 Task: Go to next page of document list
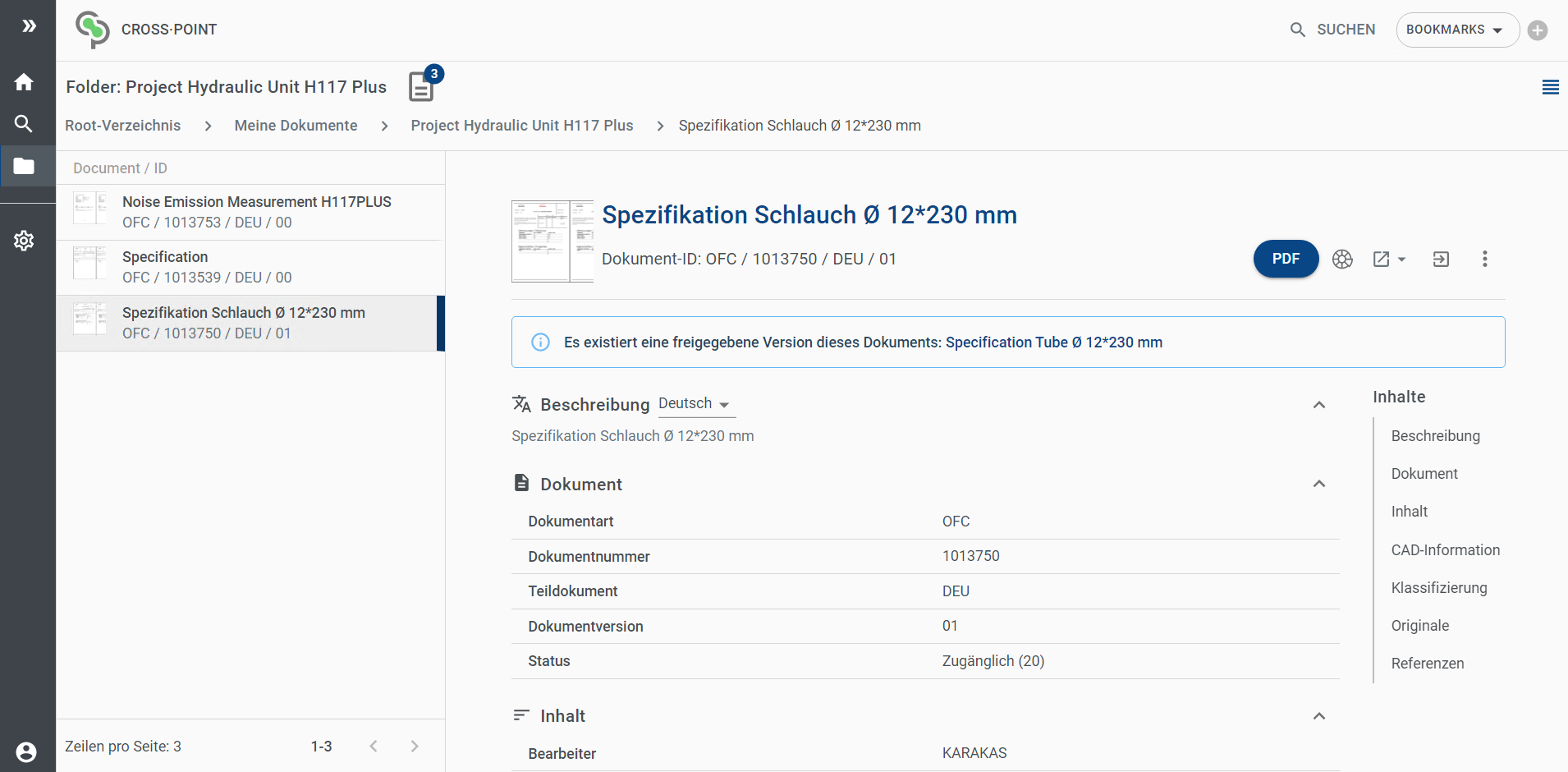tap(415, 746)
